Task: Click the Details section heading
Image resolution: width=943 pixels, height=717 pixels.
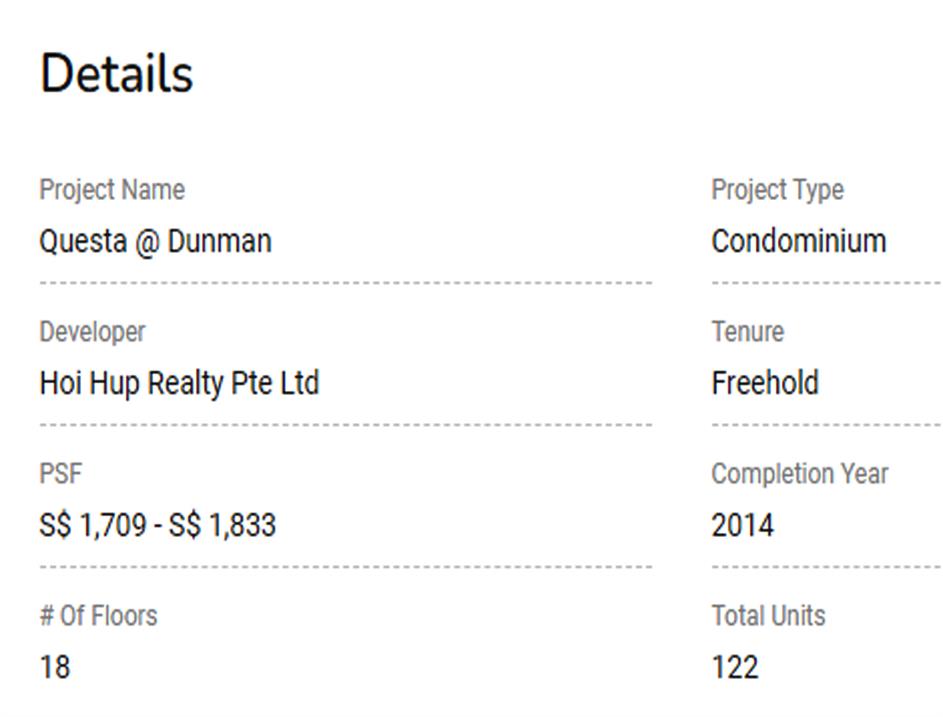Action: [116, 74]
